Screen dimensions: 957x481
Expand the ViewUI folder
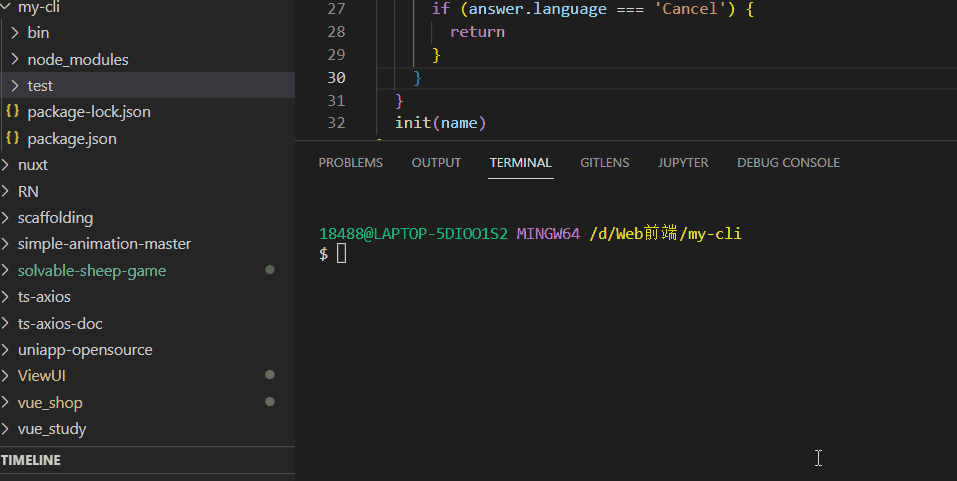[147, 375]
